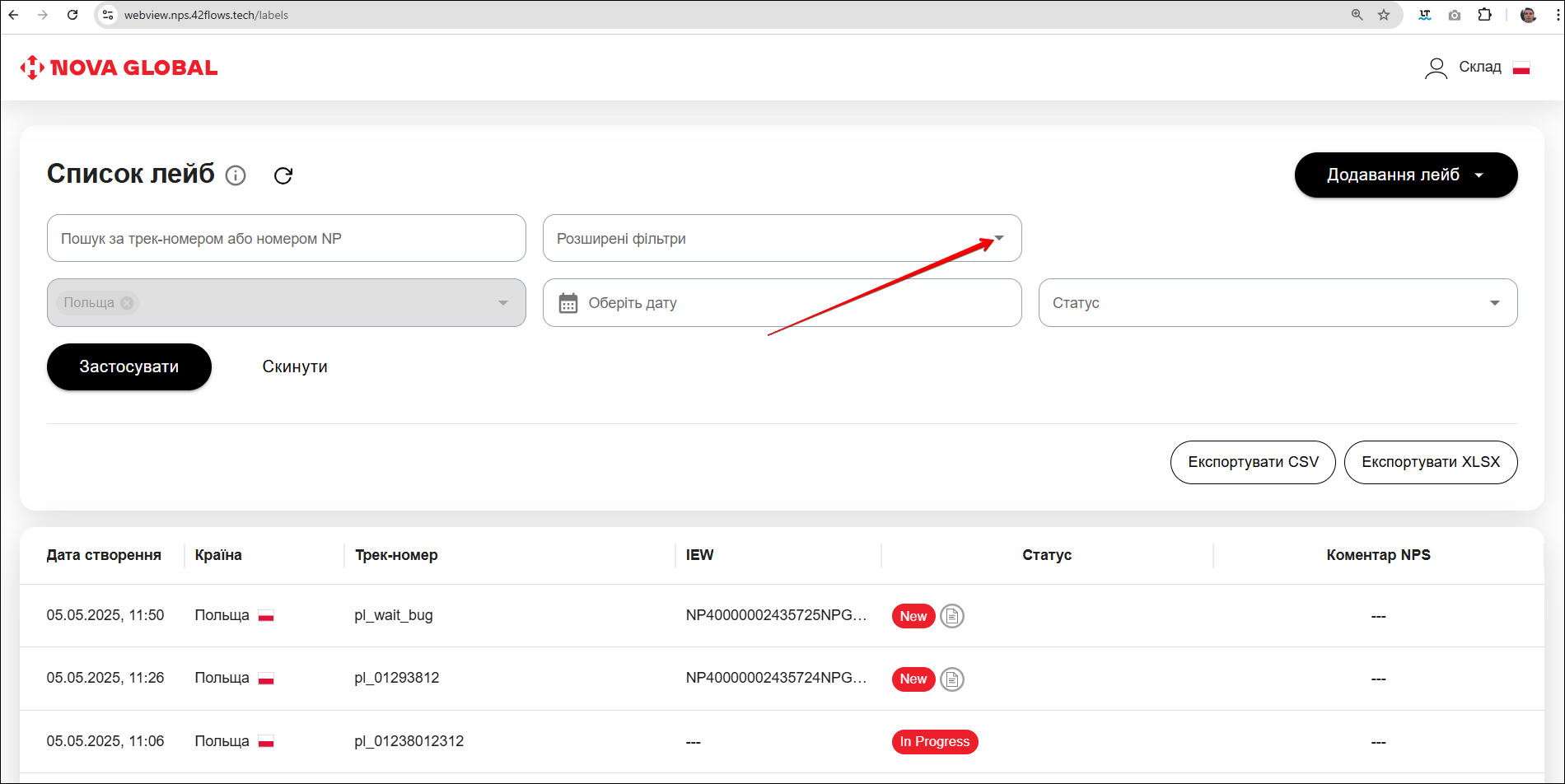Click the info icon next to Список лейб

tap(236, 175)
